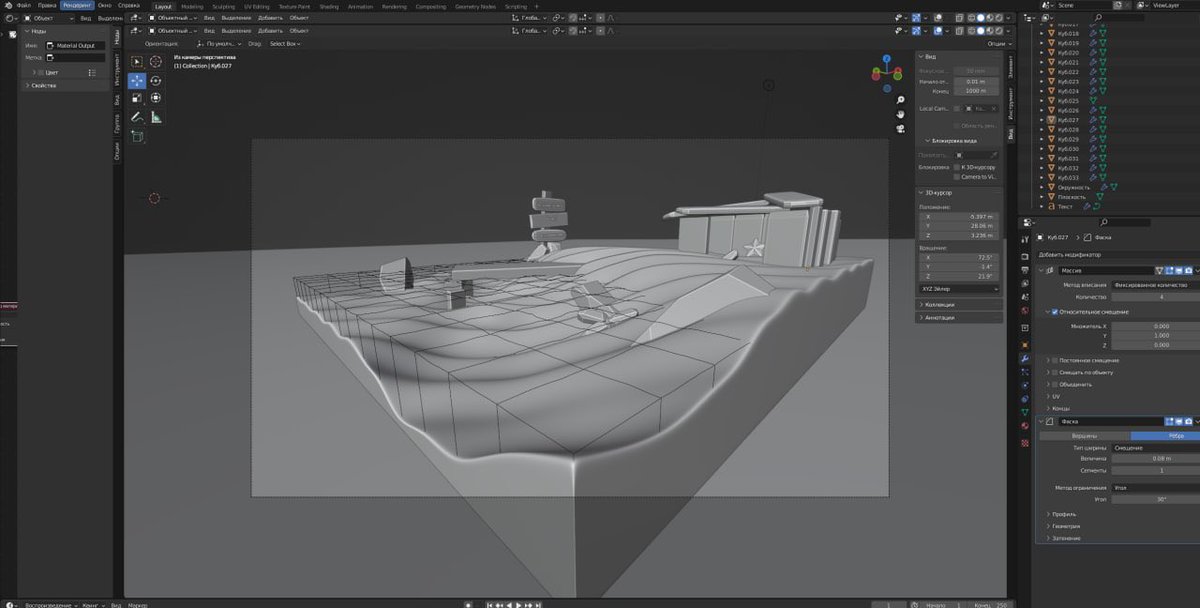Open the Limit Method (Метод ограничения) dropdown
The image size is (1200, 608).
click(x=1155, y=487)
